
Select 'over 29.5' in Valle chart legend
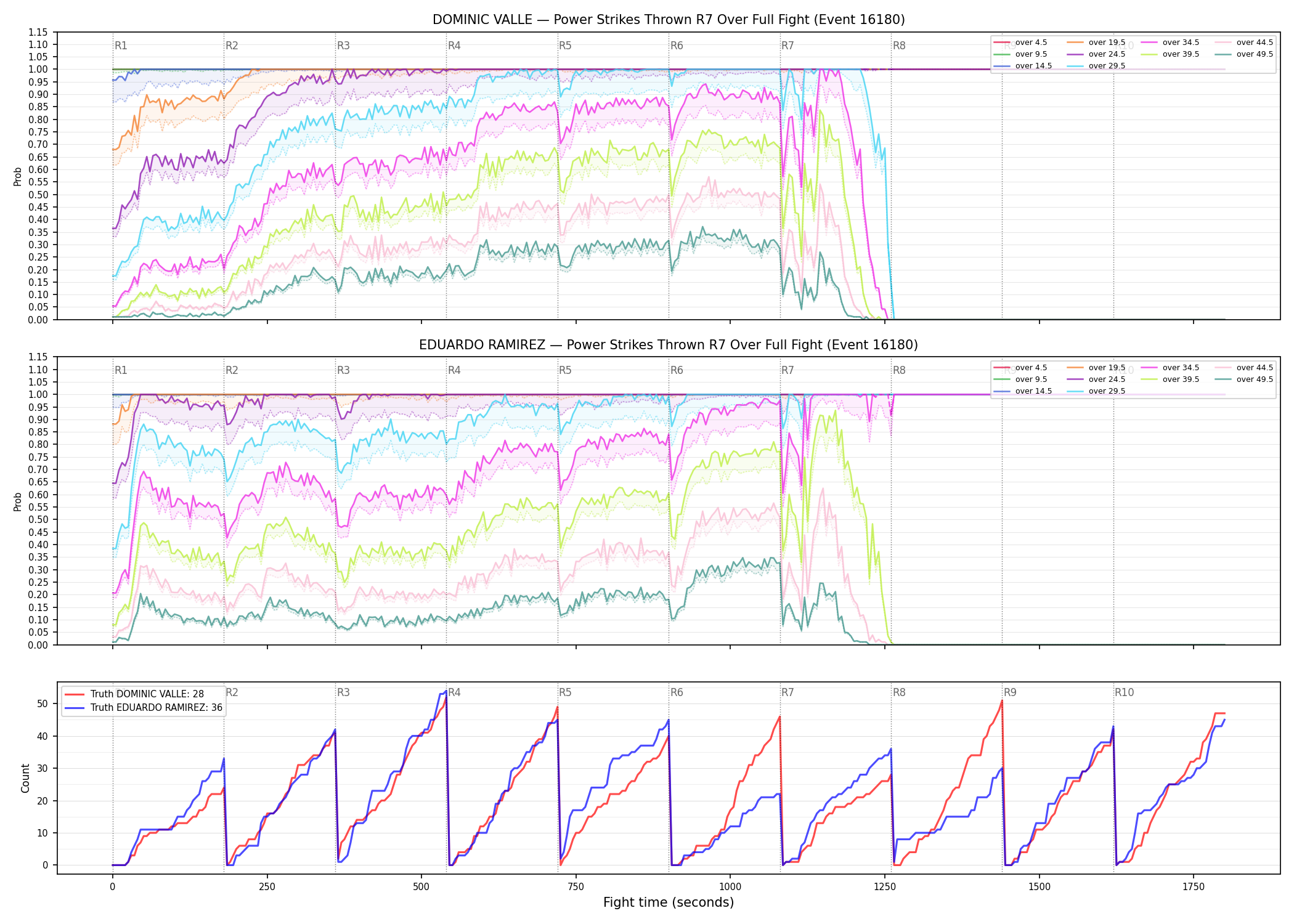click(x=1096, y=66)
